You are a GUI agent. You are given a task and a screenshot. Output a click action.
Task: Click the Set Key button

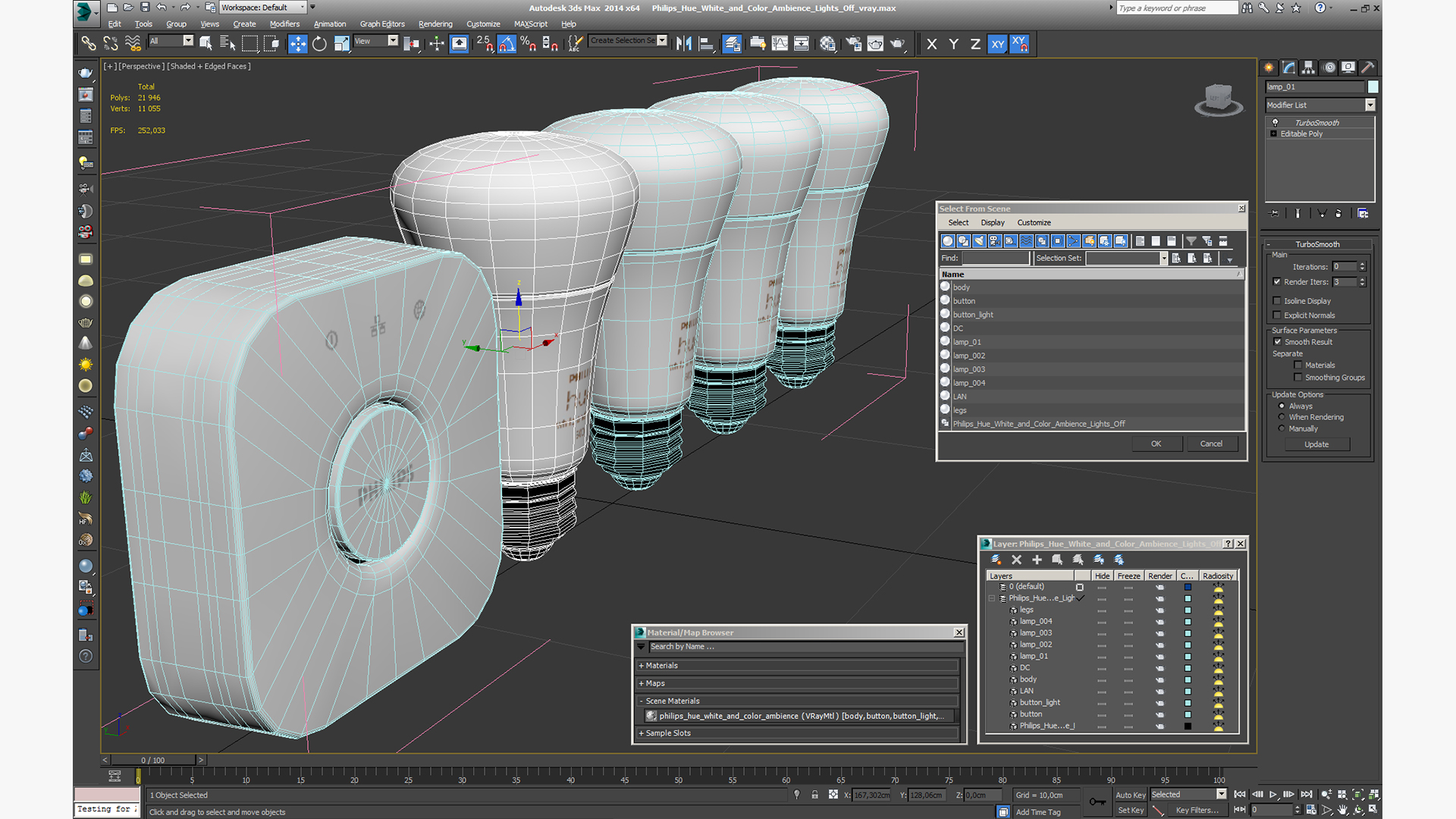(x=1130, y=811)
